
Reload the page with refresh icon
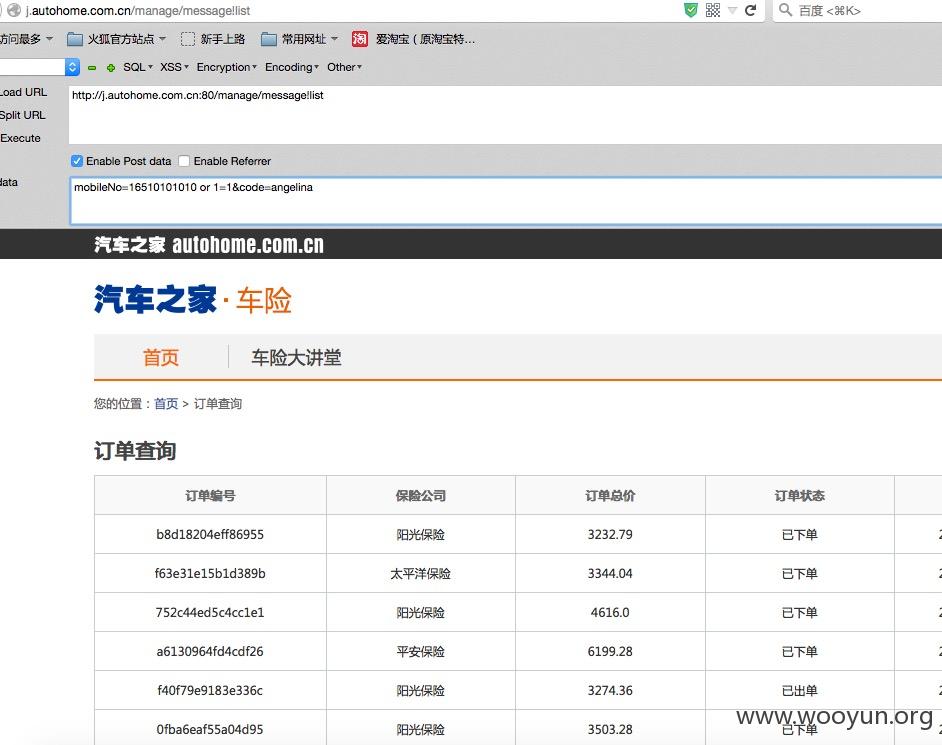pos(750,10)
